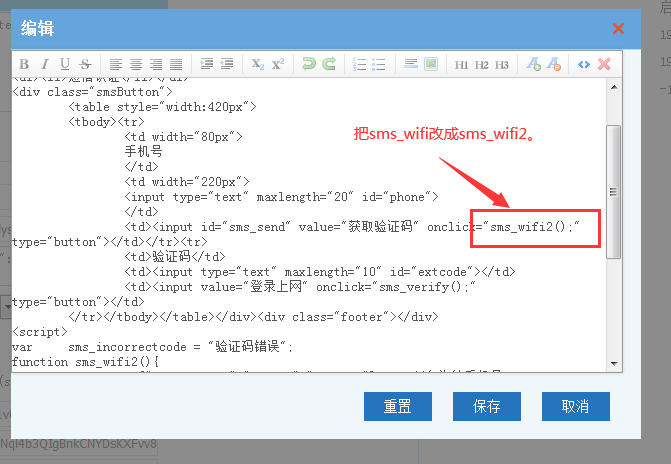This screenshot has width=671, height=464.
Task: Click the code editor vertical scrollbar
Action: pyautogui.click(x=614, y=190)
